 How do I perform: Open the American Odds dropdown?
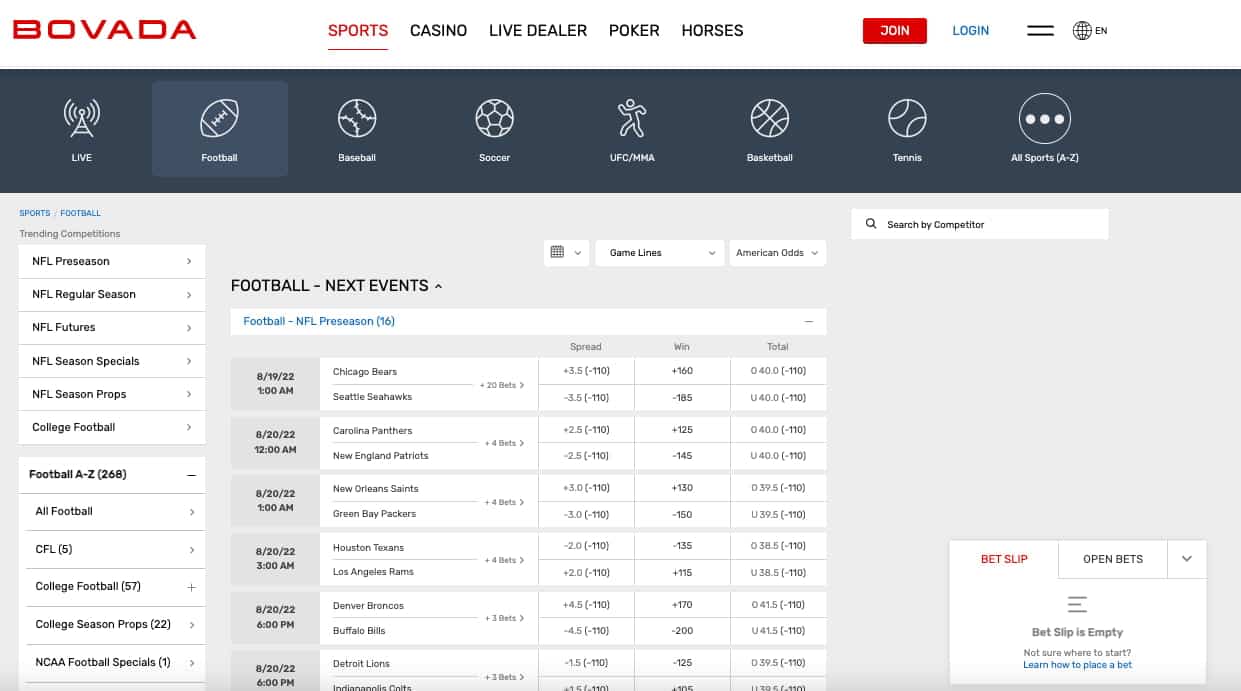coord(777,253)
